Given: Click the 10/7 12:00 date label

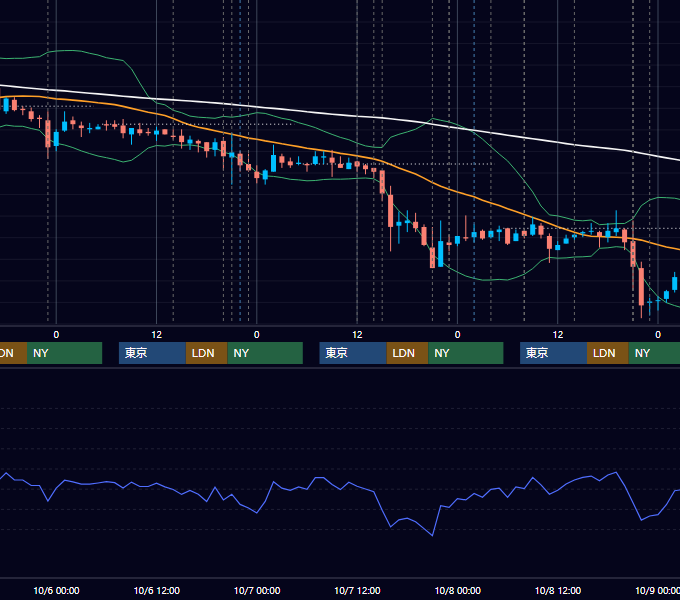Looking at the screenshot, I should click(357, 590).
